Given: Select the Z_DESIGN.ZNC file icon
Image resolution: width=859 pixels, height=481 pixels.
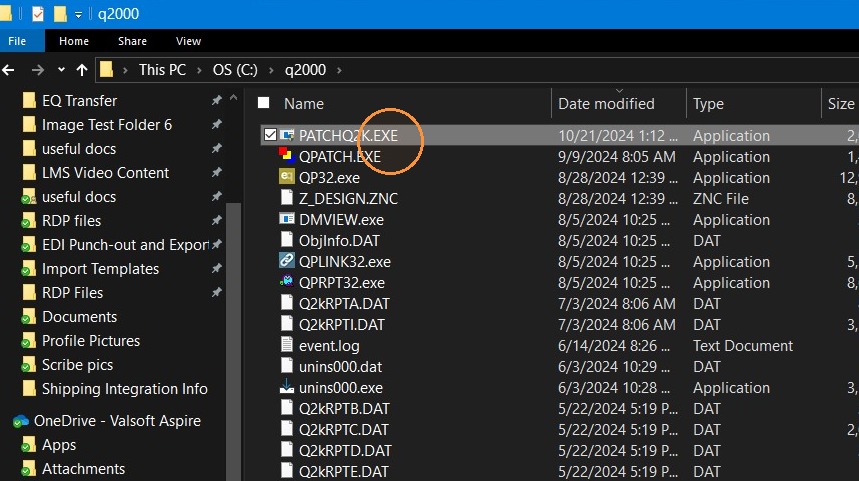Looking at the screenshot, I should click(x=287, y=198).
